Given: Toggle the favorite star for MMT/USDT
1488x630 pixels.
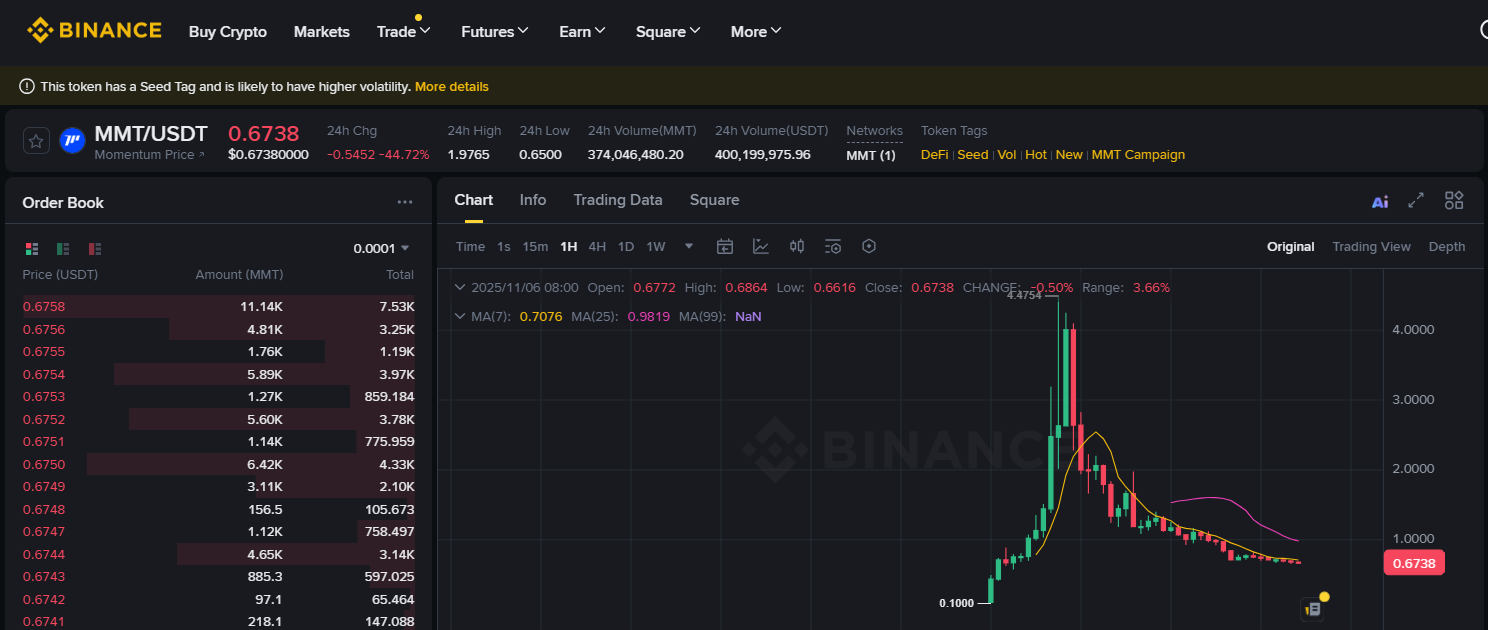Looking at the screenshot, I should 36,140.
